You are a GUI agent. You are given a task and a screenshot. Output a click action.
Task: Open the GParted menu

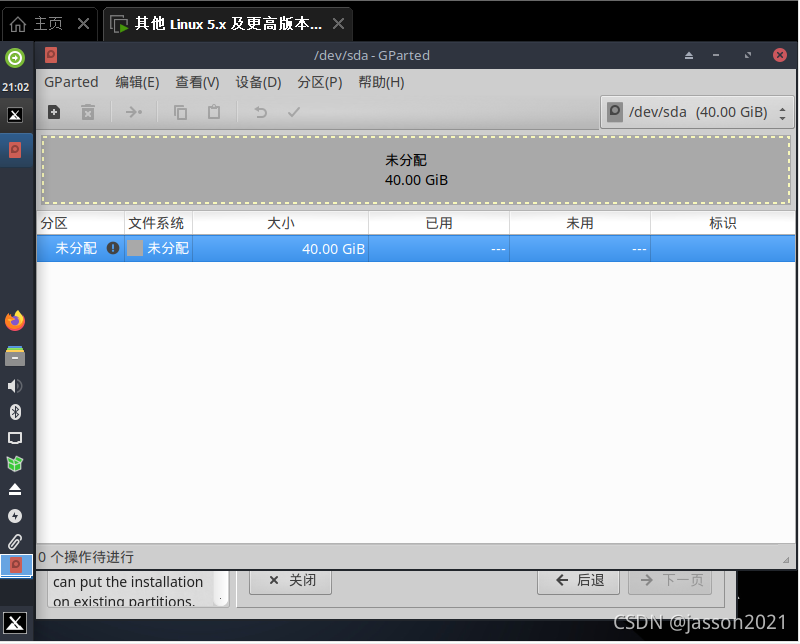point(71,82)
